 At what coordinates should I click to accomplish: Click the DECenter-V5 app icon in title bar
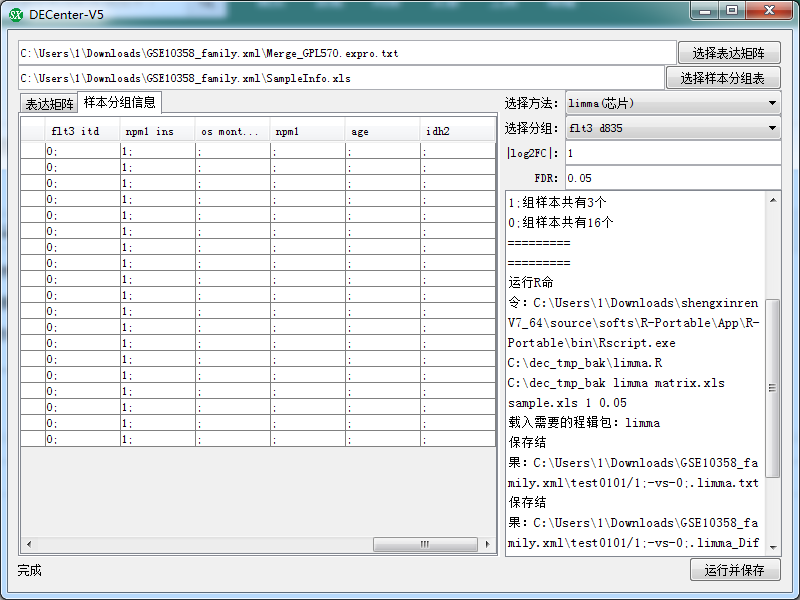point(15,13)
